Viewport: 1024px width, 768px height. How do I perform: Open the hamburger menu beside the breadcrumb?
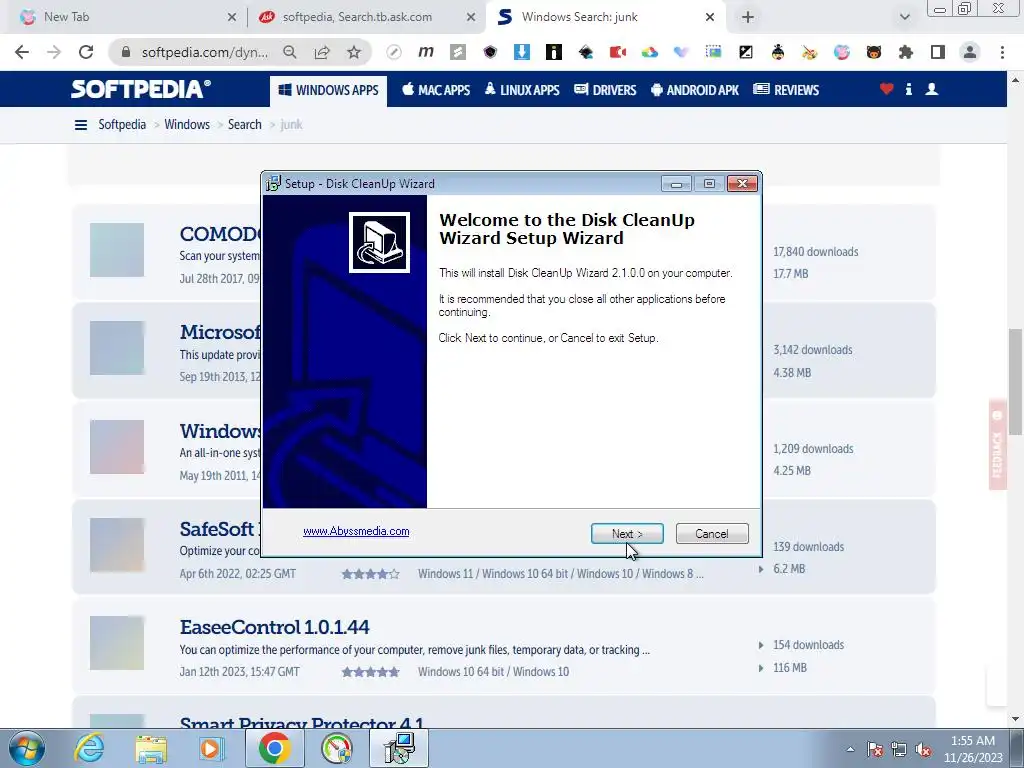coord(81,125)
